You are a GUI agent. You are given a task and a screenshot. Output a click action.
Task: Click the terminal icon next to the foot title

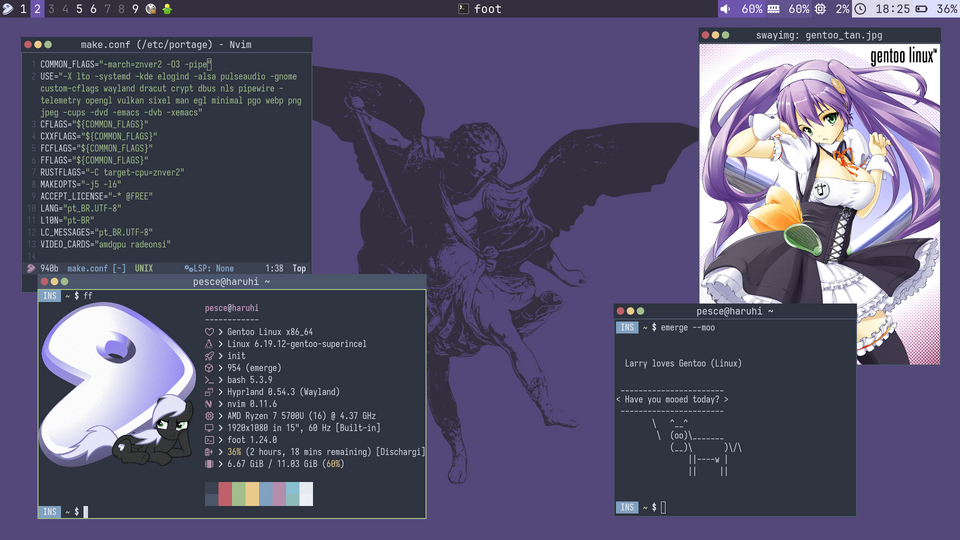[462, 9]
